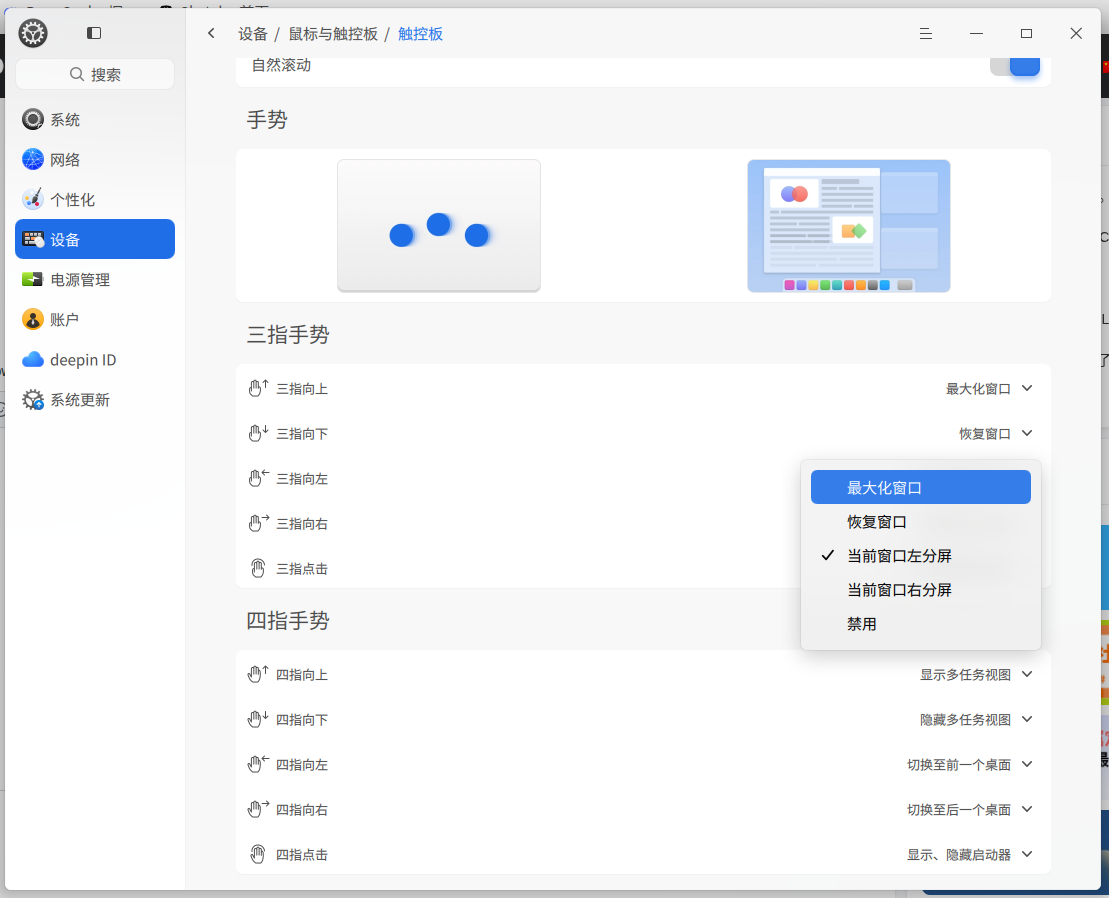
Task: Click the Control Center gear logo icon
Action: coord(33,33)
